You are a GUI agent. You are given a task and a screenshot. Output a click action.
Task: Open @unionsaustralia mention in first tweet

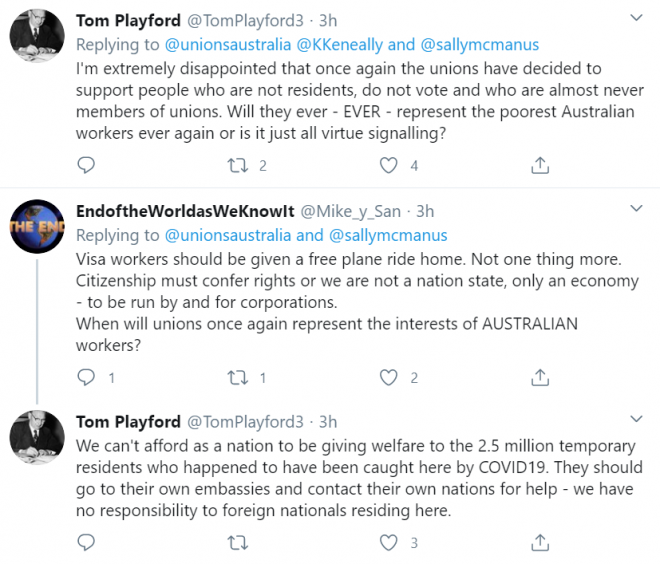[x=226, y=44]
